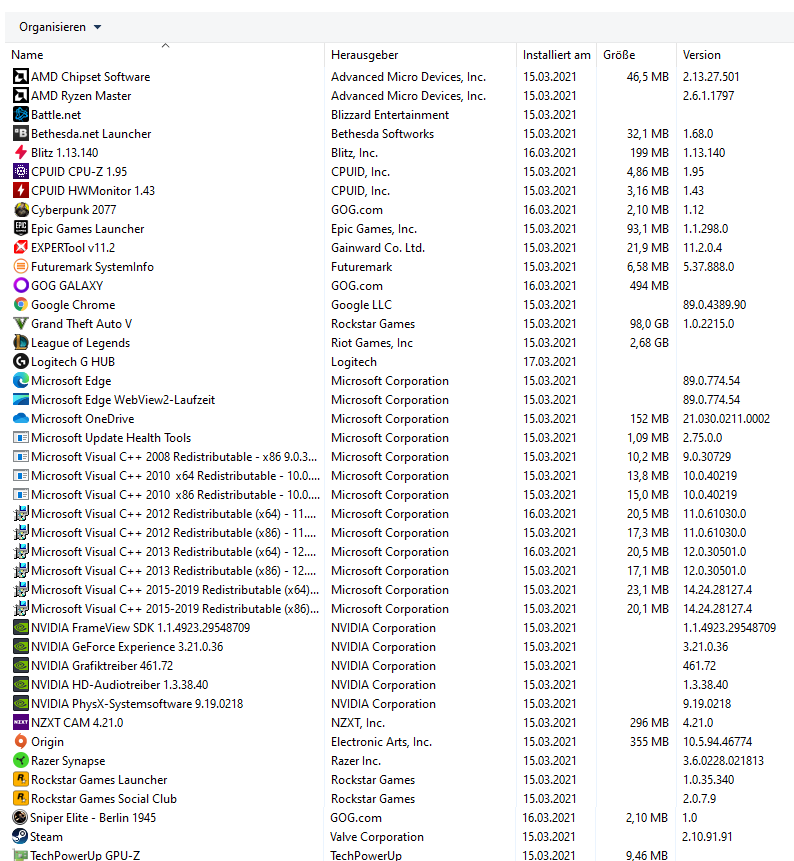The image size is (794, 861).
Task: Click the Futuremark SystemInfo icon
Action: (21, 266)
